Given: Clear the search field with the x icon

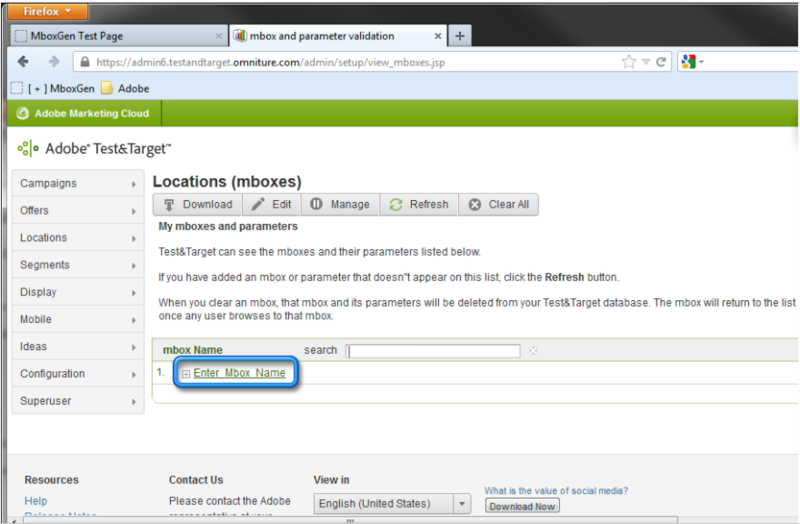Looking at the screenshot, I should [x=533, y=351].
